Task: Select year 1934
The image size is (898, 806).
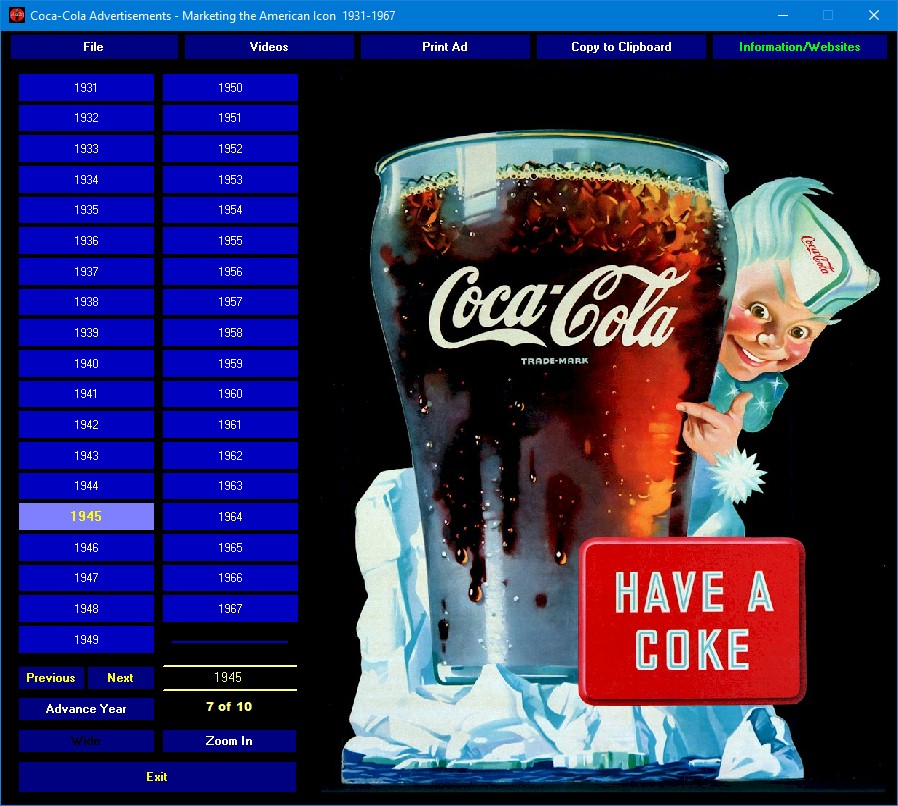Action: [86, 180]
